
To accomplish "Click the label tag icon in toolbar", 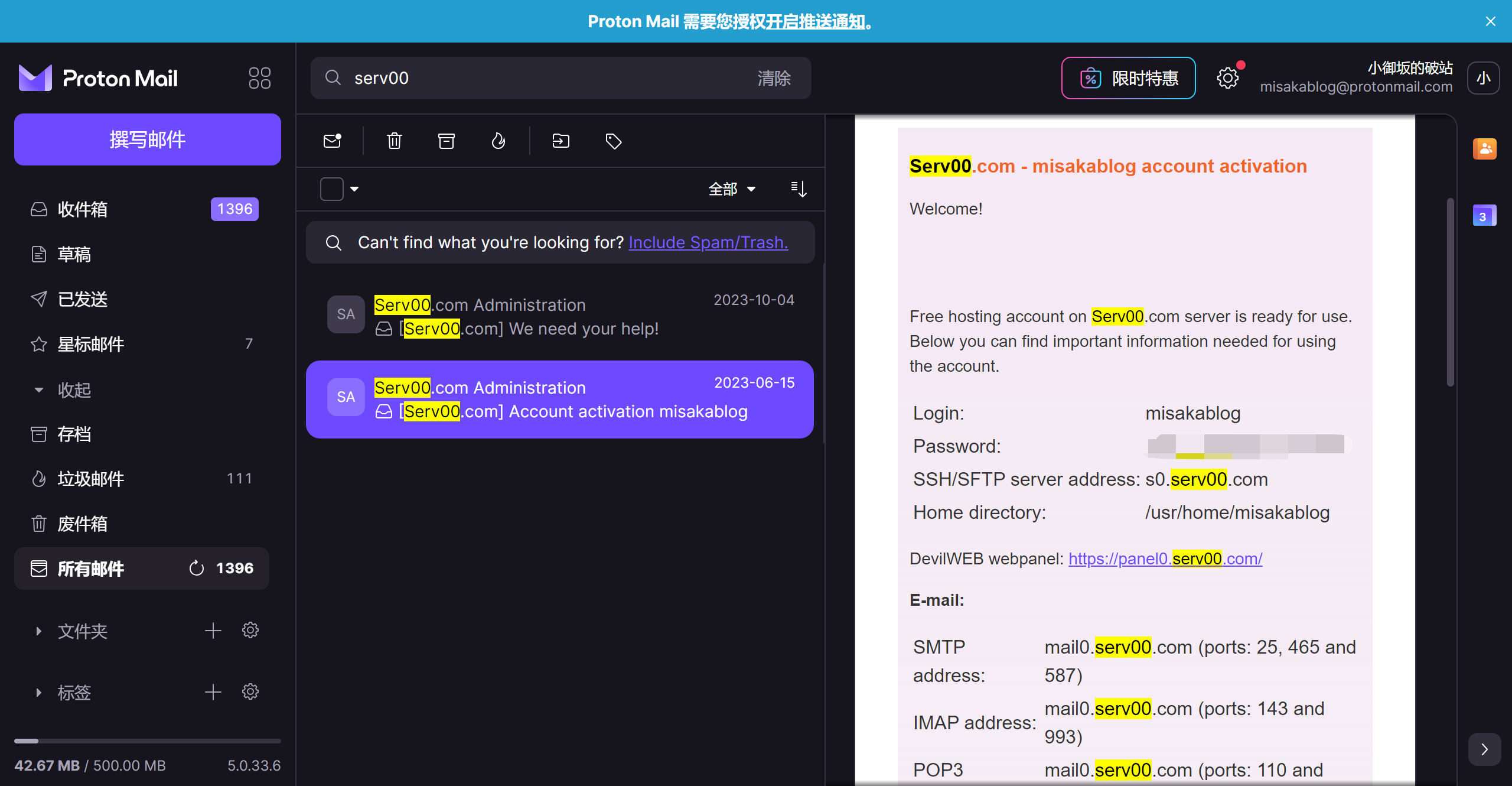I will [614, 141].
